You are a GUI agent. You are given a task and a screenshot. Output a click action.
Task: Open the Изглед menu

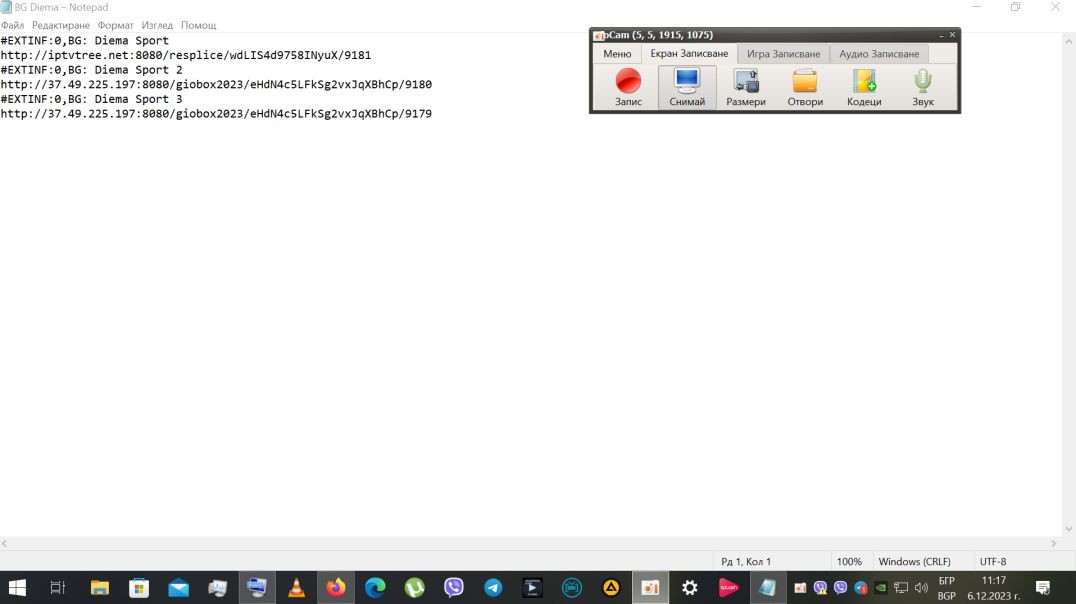pyautogui.click(x=157, y=25)
